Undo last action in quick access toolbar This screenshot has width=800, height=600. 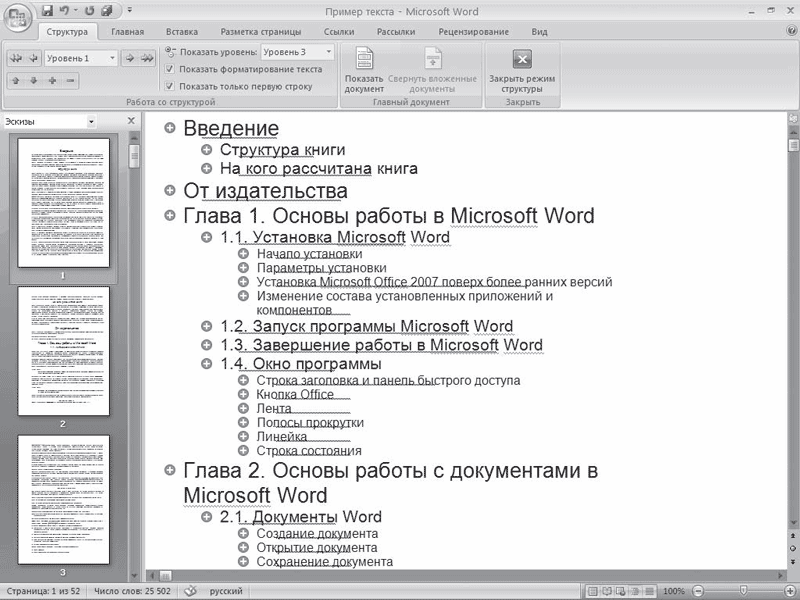tap(64, 10)
